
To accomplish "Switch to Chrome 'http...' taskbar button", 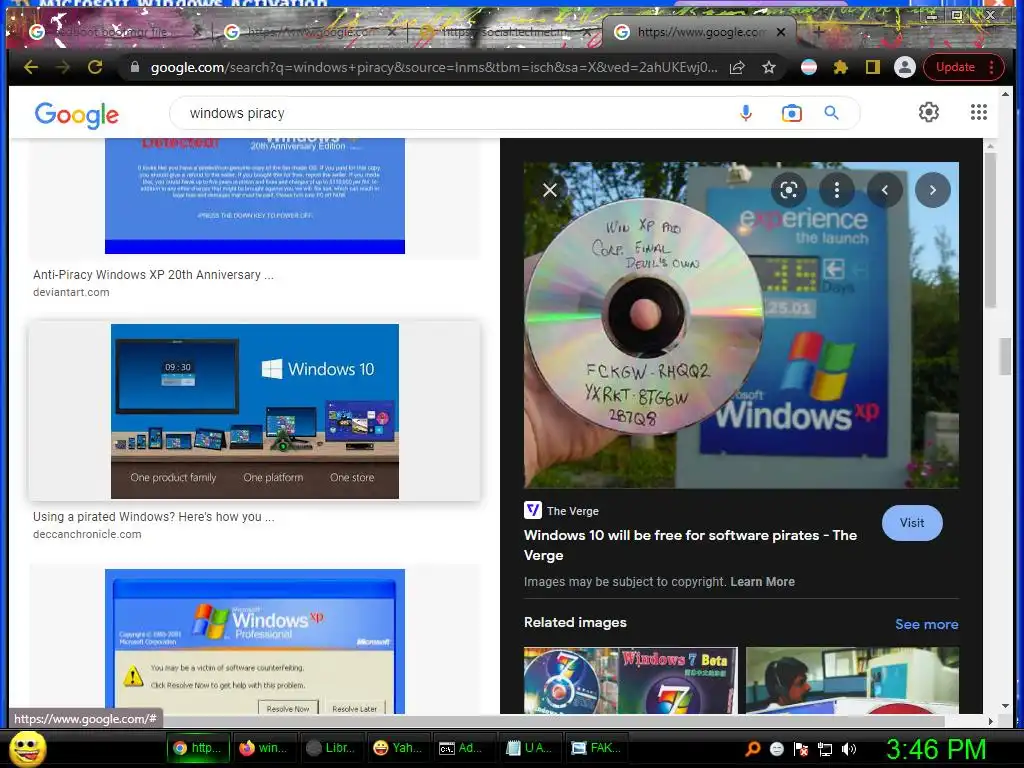I will 197,748.
